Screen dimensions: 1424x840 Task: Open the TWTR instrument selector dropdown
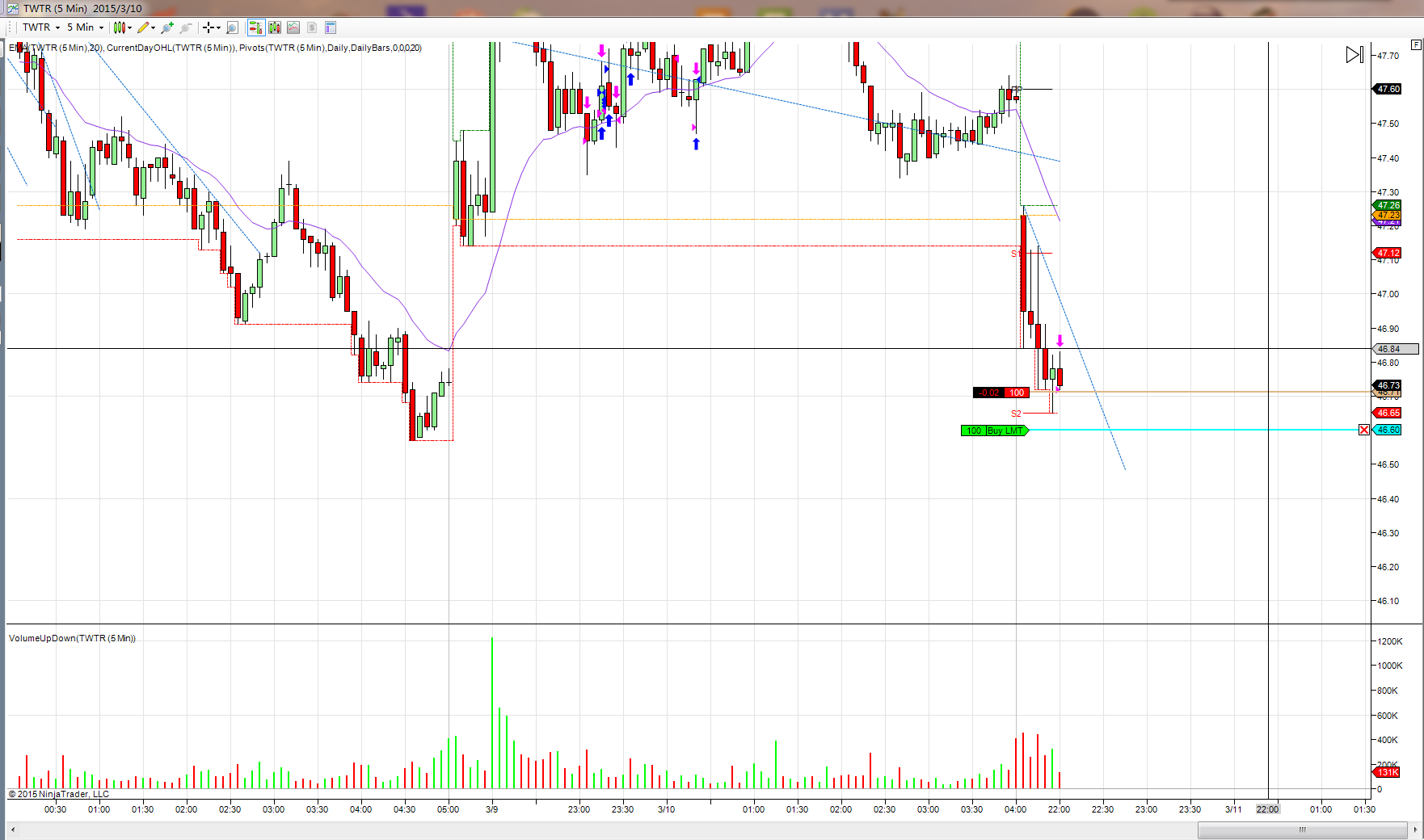(41, 27)
